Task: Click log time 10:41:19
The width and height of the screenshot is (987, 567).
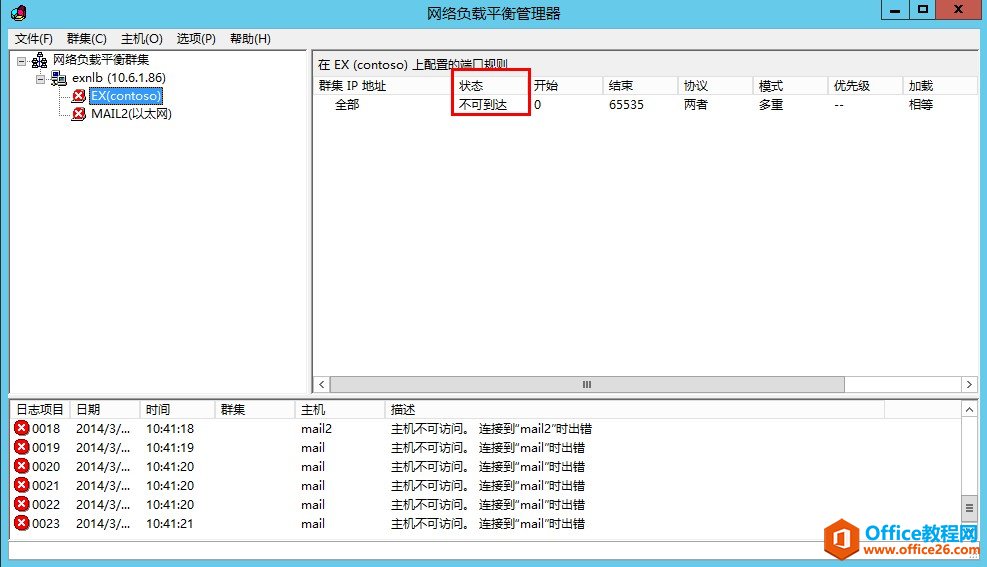Action: tap(170, 447)
